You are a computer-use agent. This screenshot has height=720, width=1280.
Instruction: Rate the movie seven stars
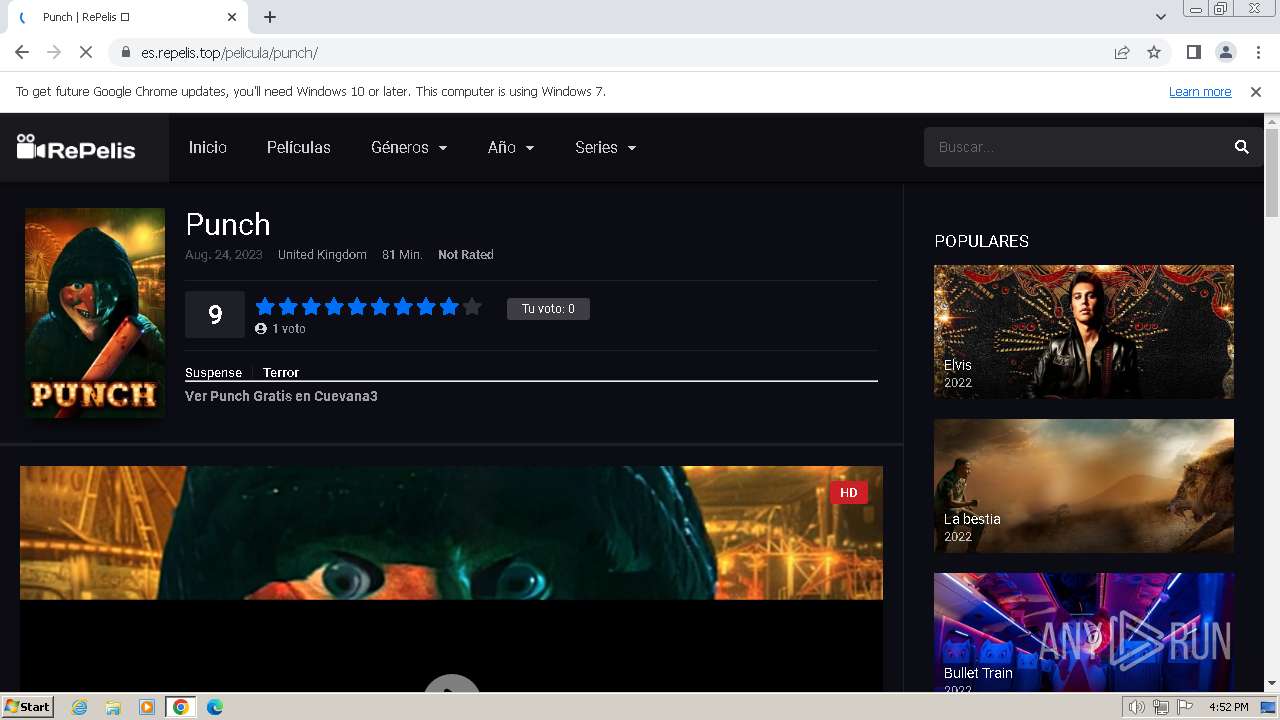coord(403,307)
